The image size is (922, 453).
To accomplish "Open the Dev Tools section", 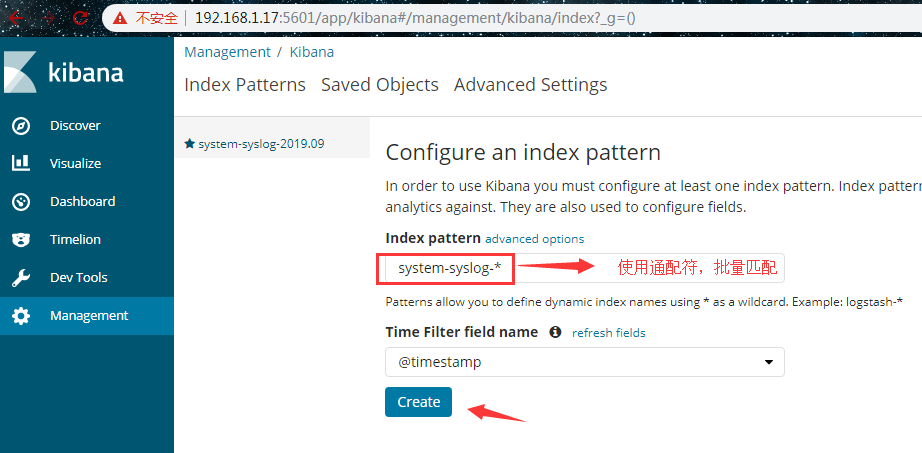I will pos(87,278).
